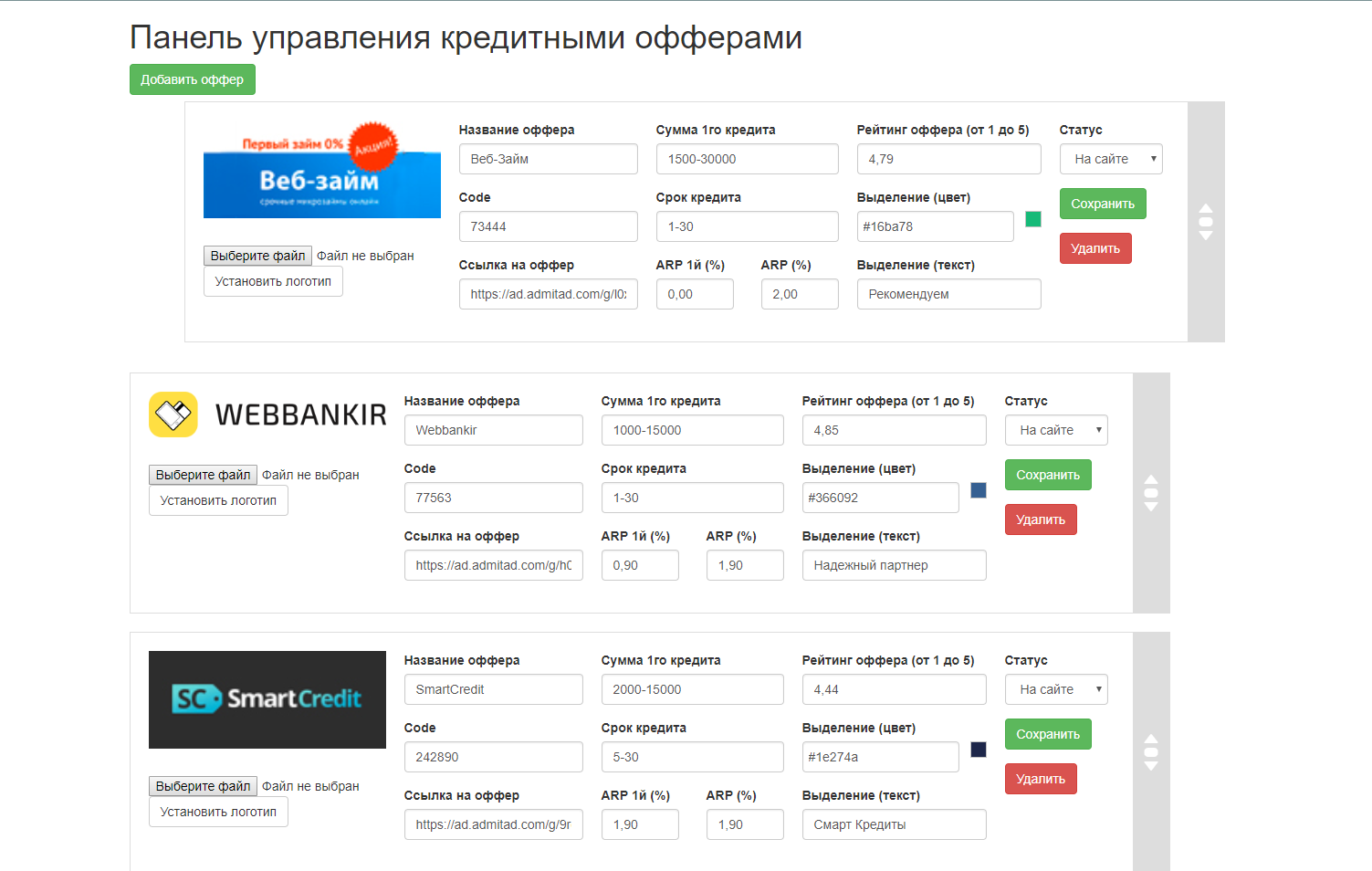Screen dimensions: 1372x871
Task: Open the Статус dropdown for SmartCredit
Action: (x=1056, y=688)
